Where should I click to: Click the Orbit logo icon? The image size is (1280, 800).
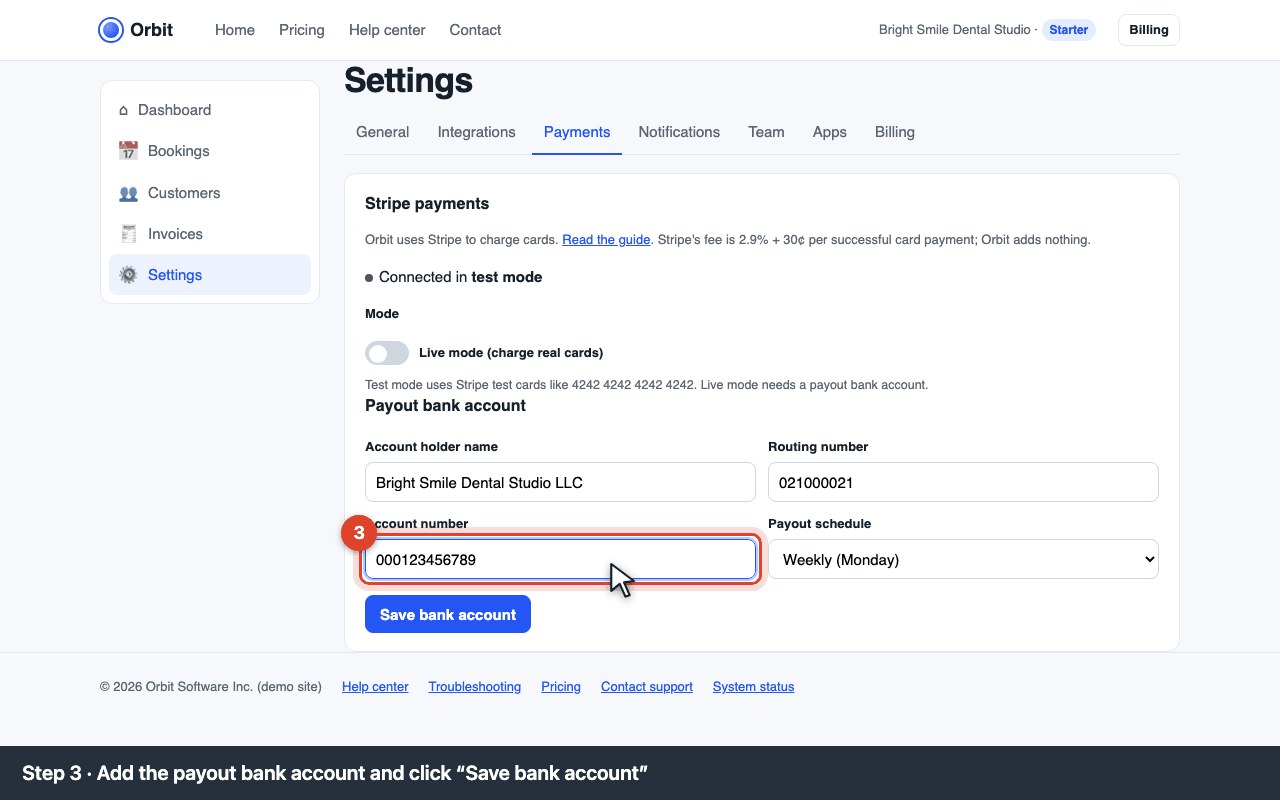click(111, 30)
